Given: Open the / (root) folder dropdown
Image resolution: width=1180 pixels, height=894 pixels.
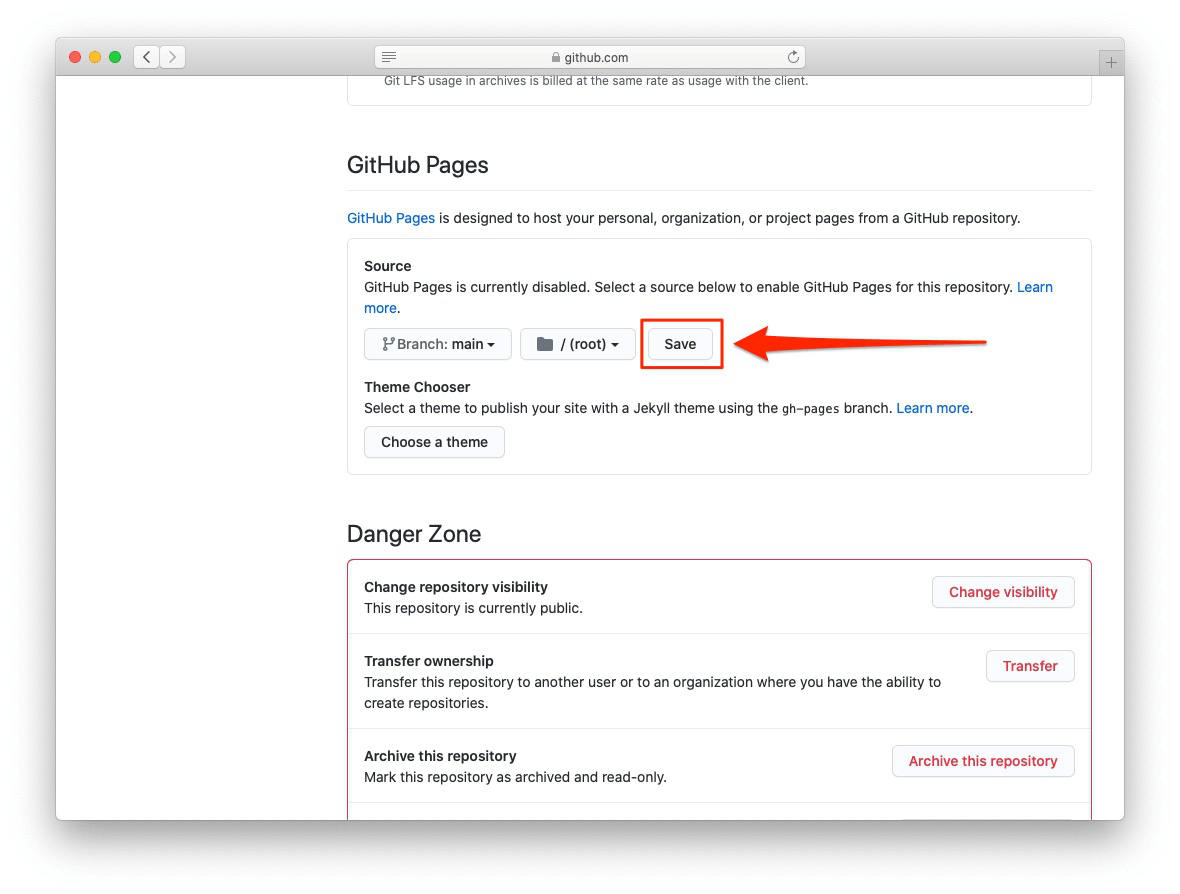Looking at the screenshot, I should 578,344.
